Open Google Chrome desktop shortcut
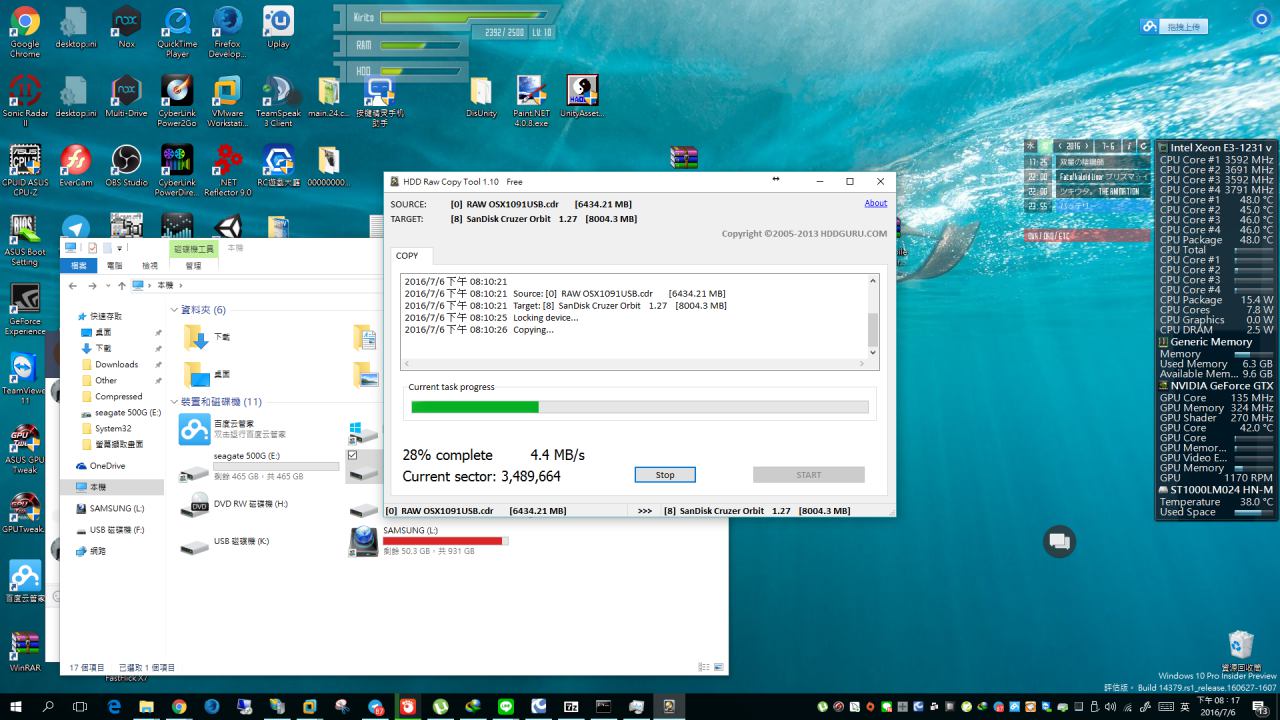1280x720 pixels. coord(24,22)
